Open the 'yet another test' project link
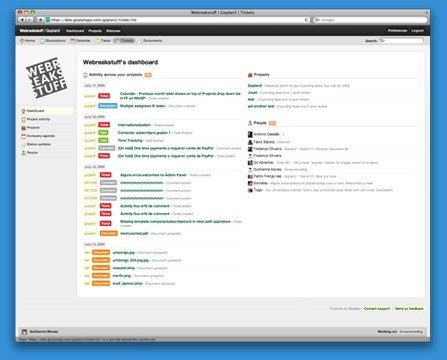 (261, 106)
